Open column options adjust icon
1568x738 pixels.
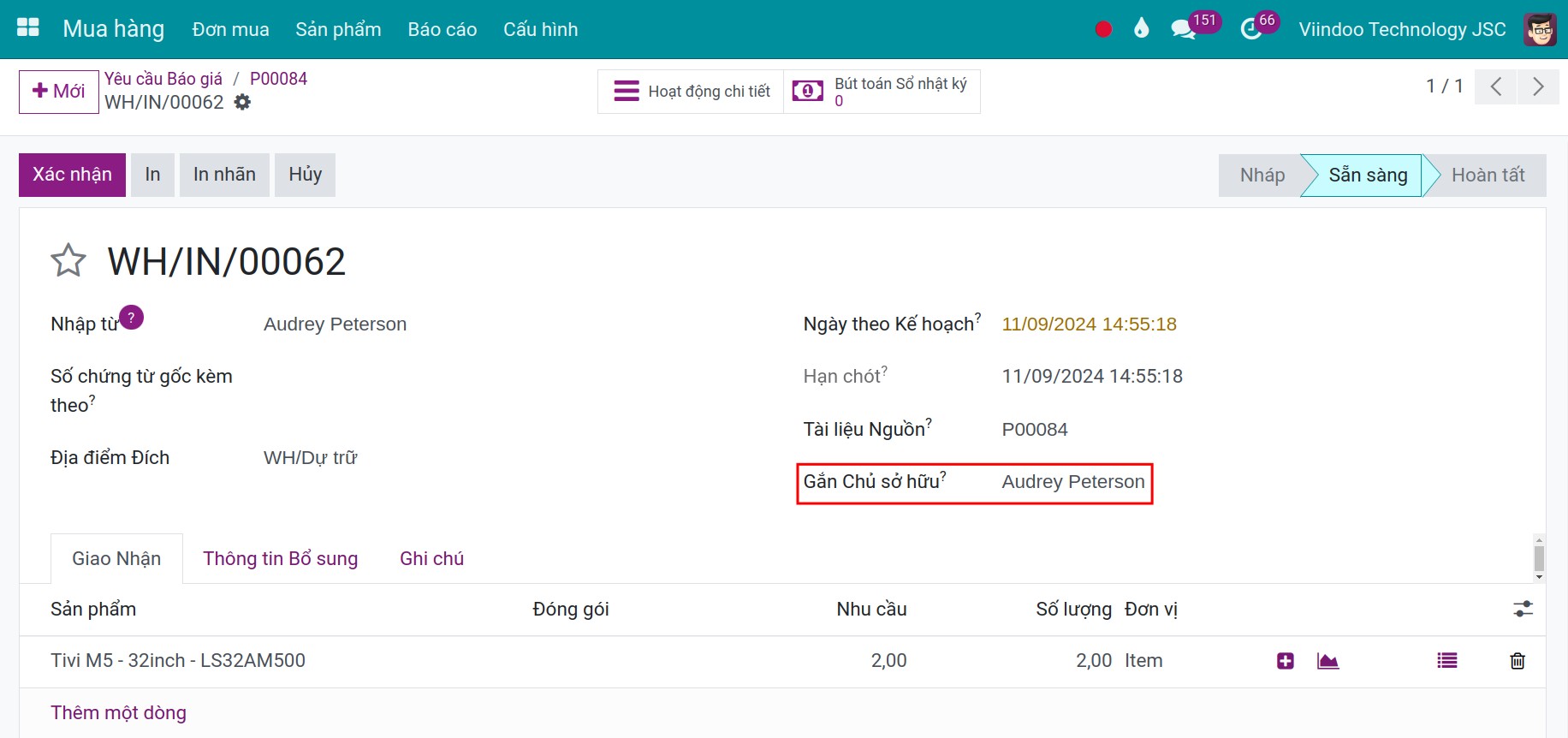click(1523, 609)
